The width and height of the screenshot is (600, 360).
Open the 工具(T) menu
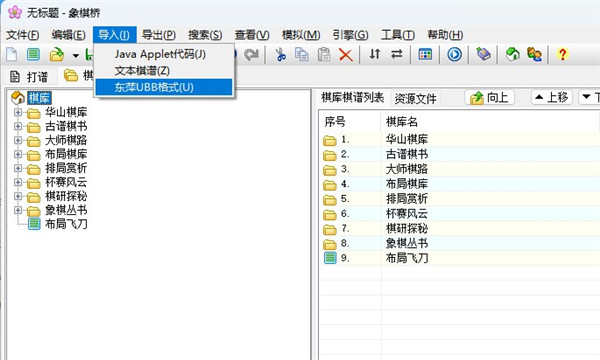pos(398,35)
